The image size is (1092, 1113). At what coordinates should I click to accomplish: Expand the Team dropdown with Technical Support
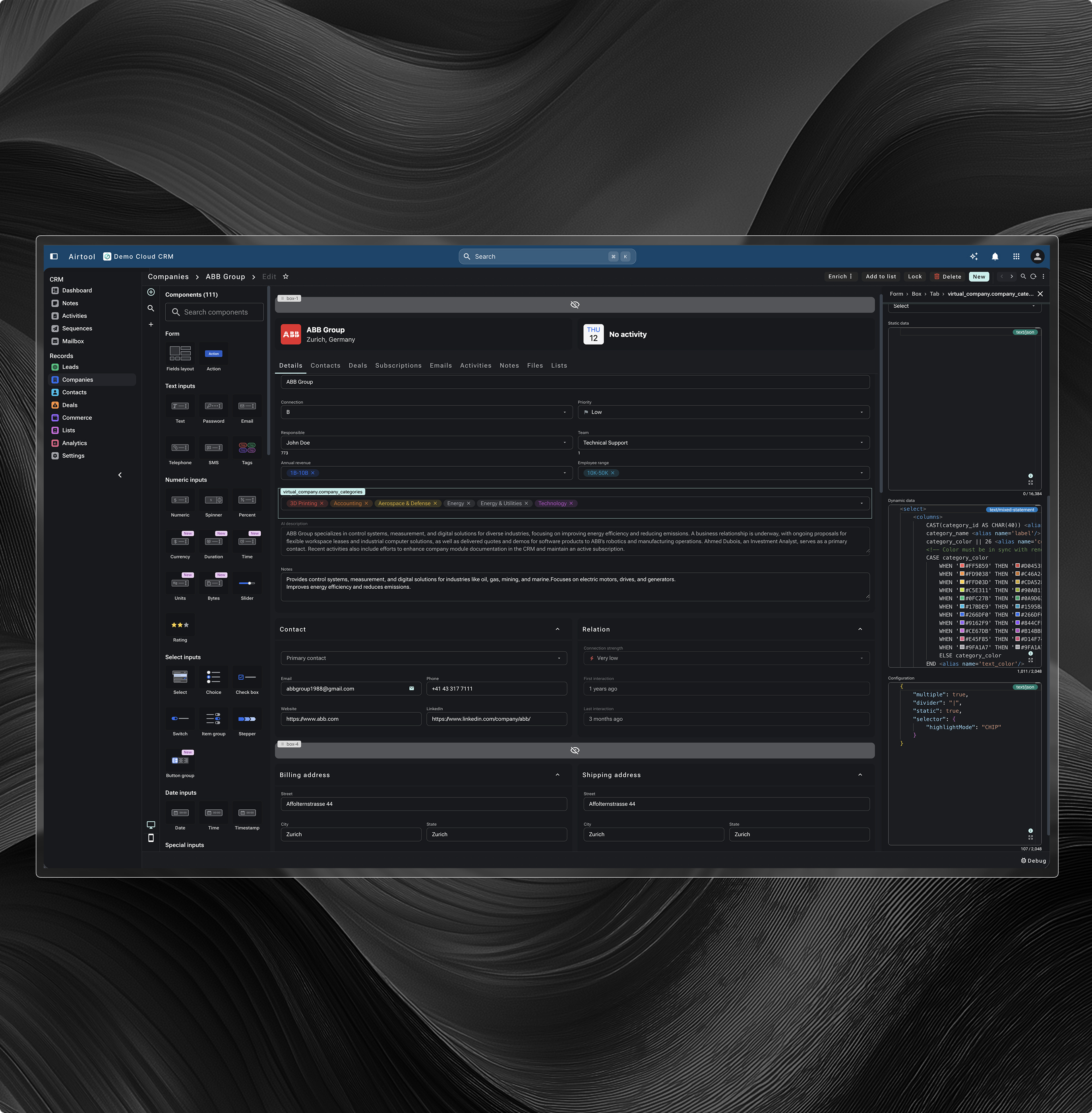tap(723, 442)
